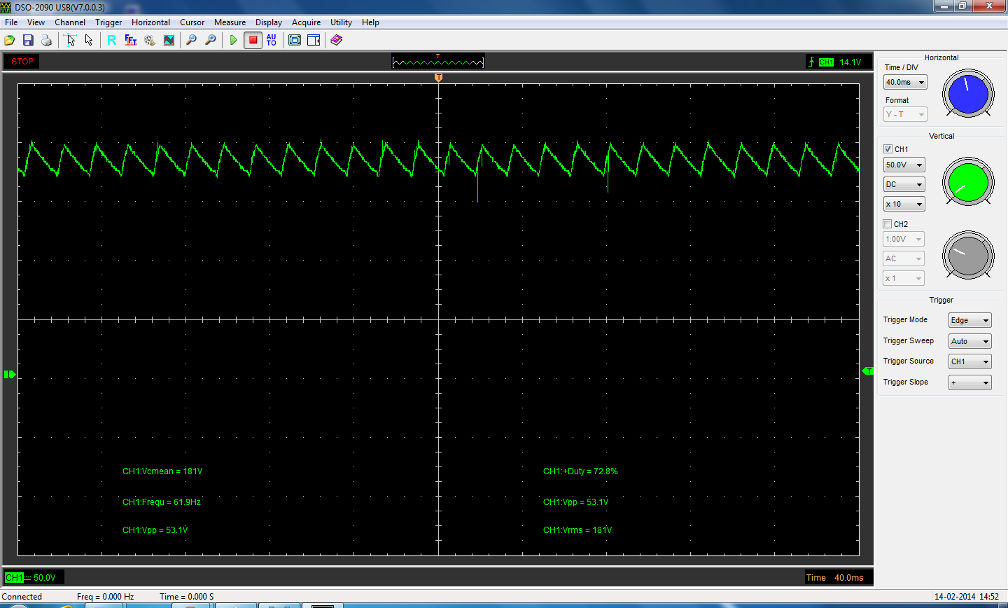The image size is (1008, 608).
Task: Open the Trigger Mode Edge dropdown
Action: coord(969,320)
